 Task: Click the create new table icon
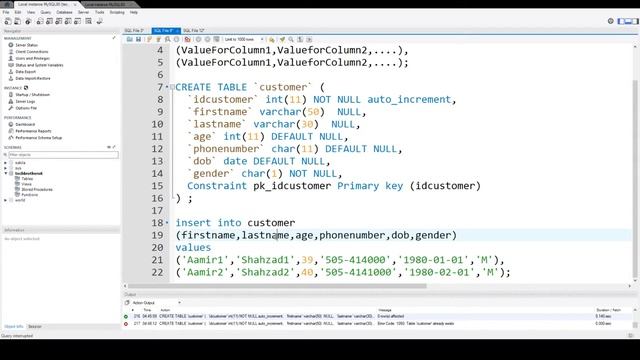49,21
